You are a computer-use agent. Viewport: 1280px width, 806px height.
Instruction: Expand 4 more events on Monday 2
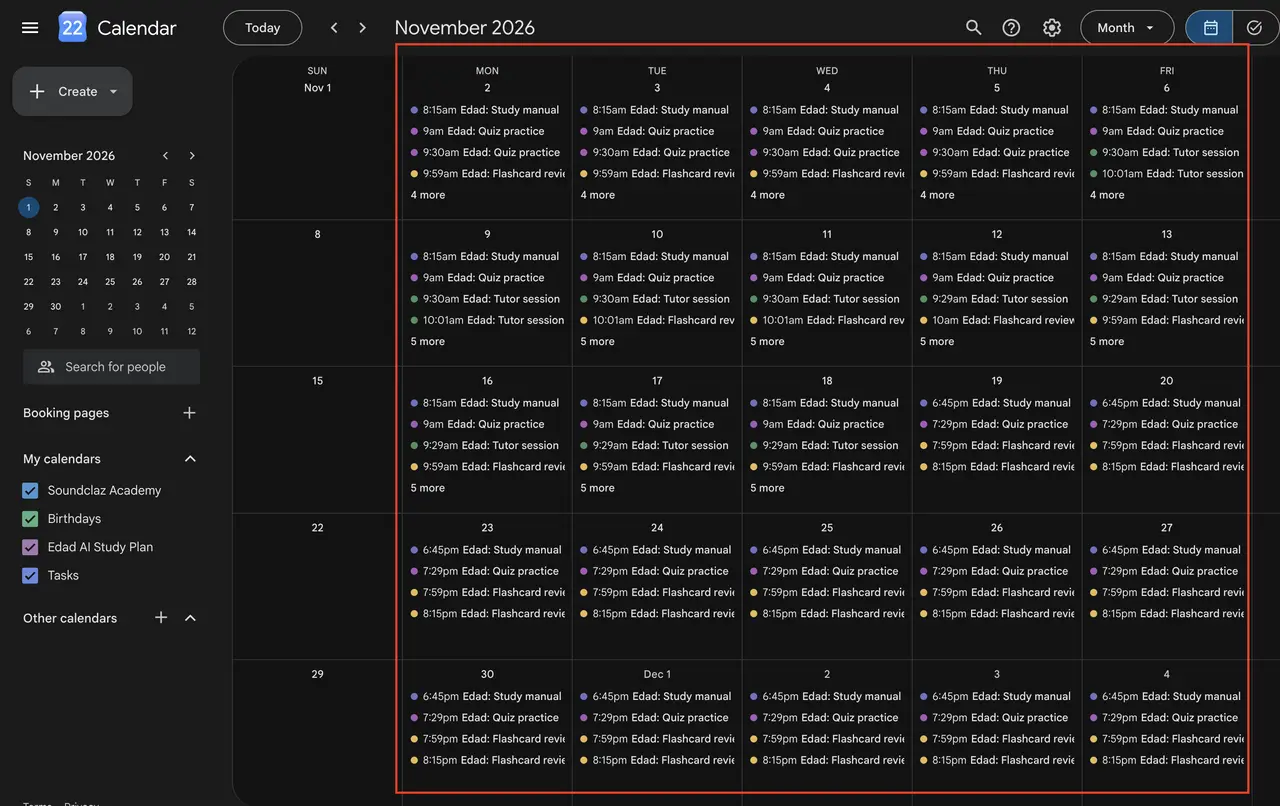[x=428, y=195]
